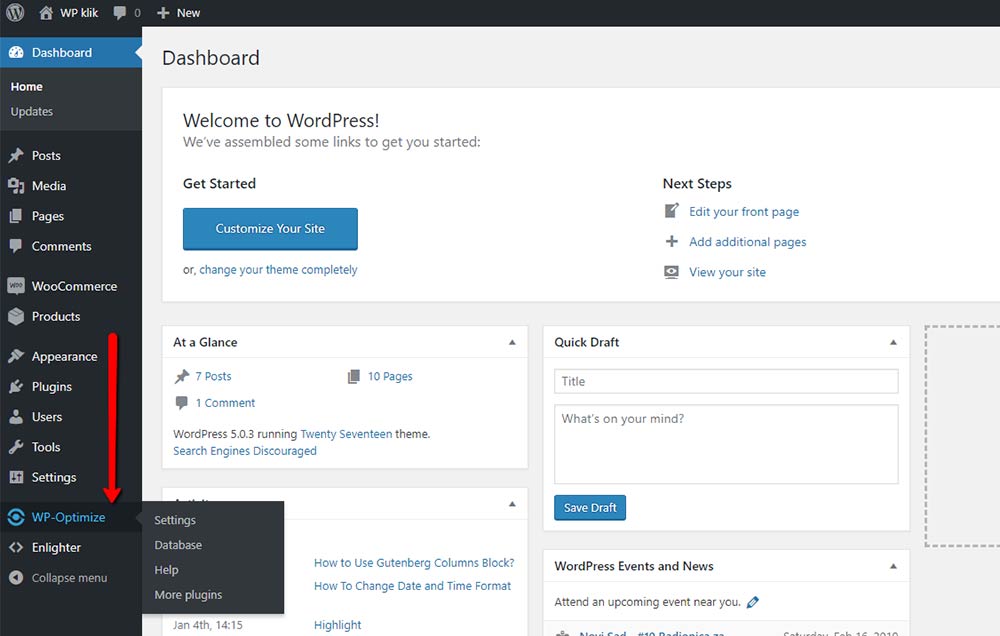Click the WordPress logo in admin bar
Image resolution: width=1000 pixels, height=636 pixels.
15,13
